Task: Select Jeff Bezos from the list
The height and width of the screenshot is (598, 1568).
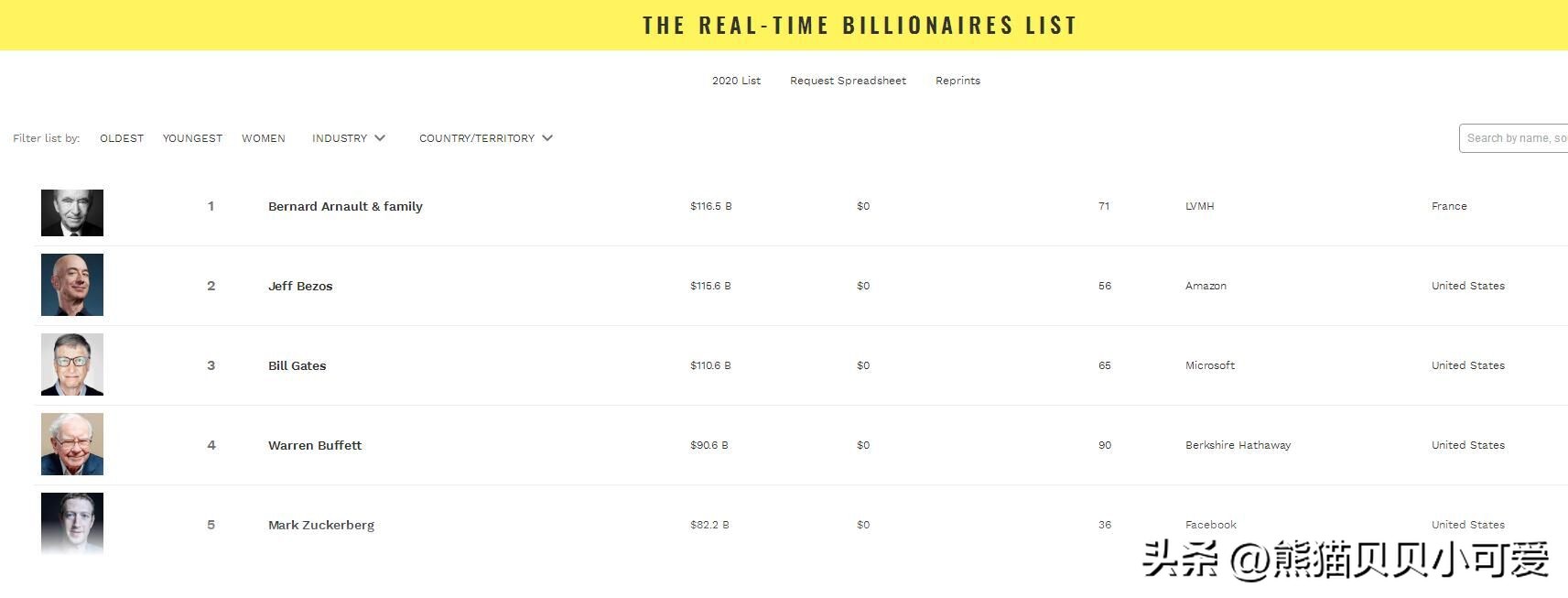Action: coord(300,286)
